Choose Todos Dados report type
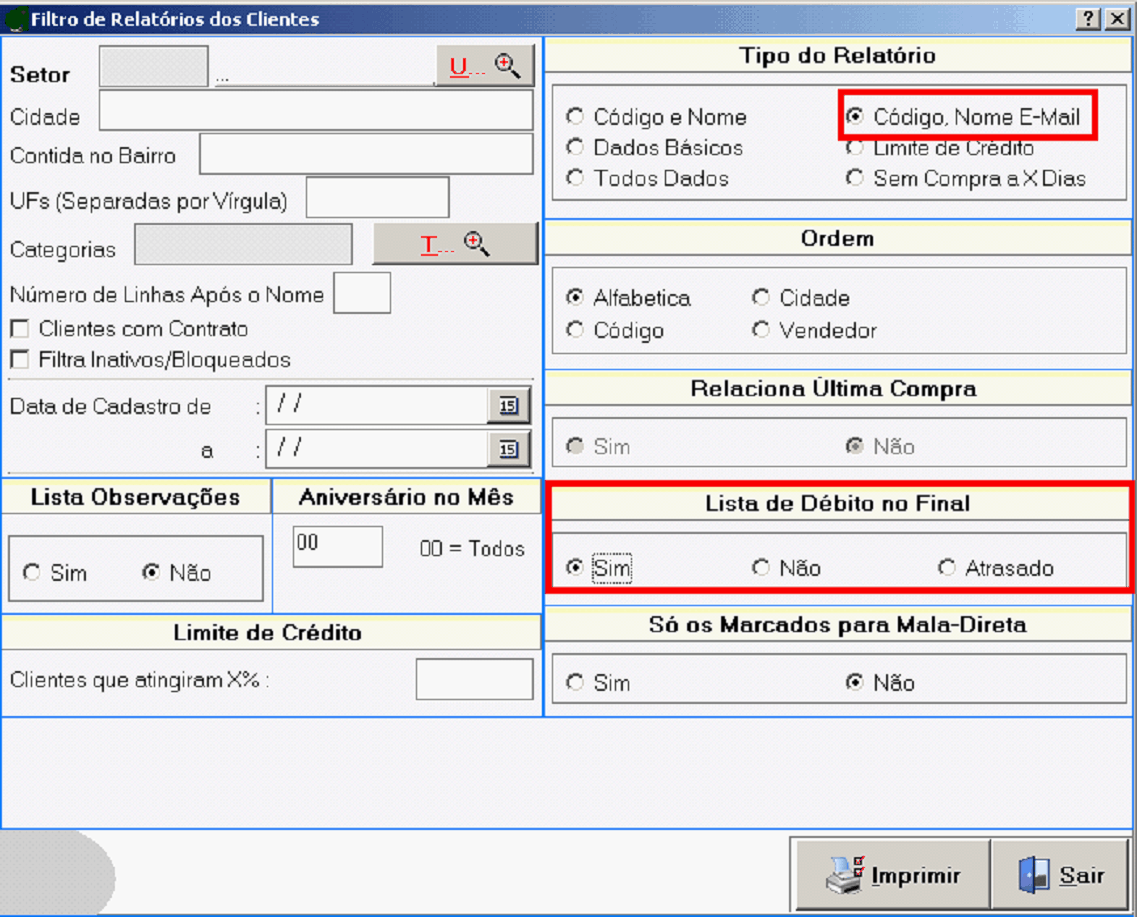The image size is (1138, 918). [575, 179]
